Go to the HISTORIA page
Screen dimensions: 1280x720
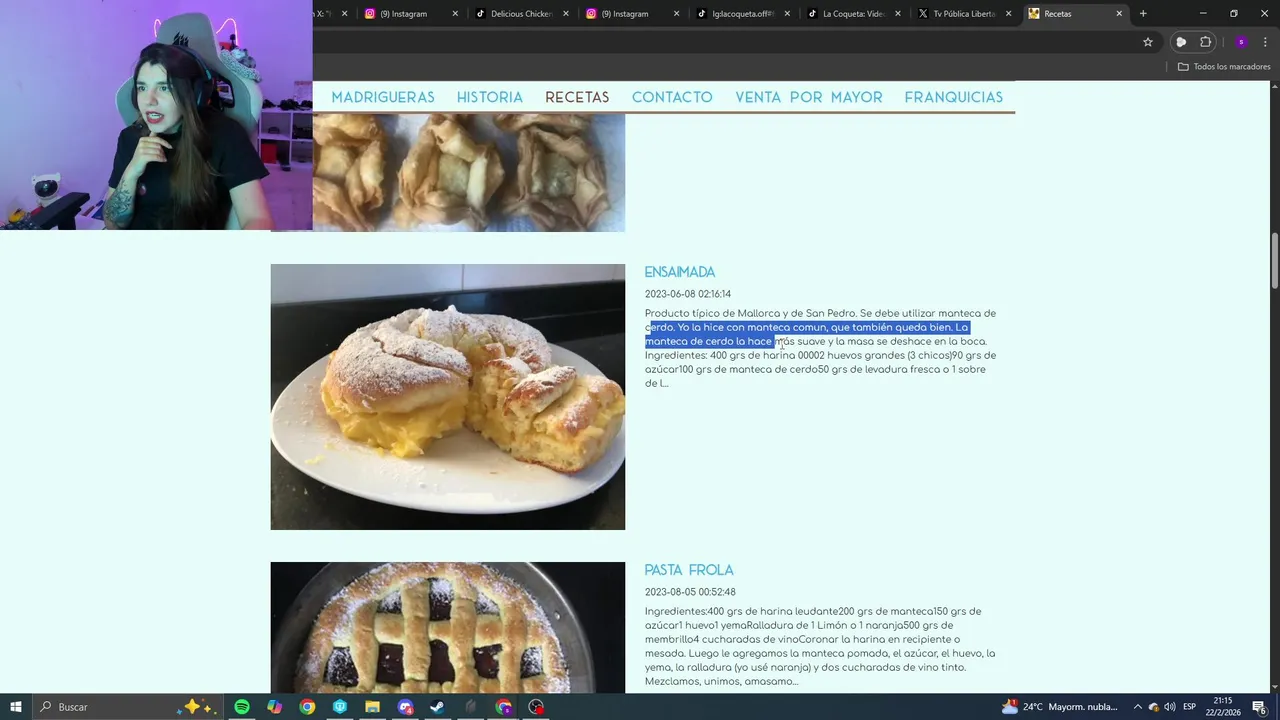coord(490,97)
